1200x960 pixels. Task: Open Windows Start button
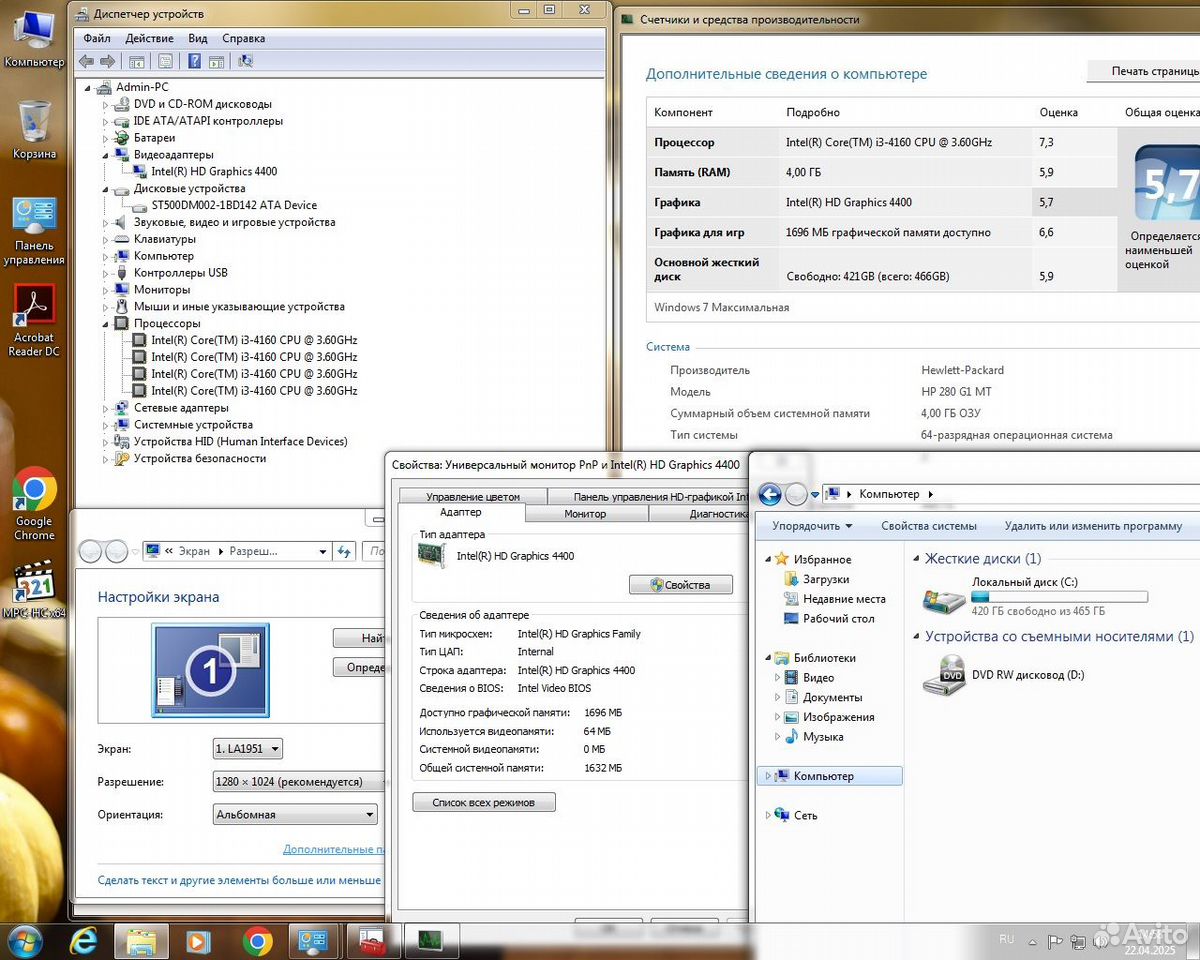(x=24, y=941)
